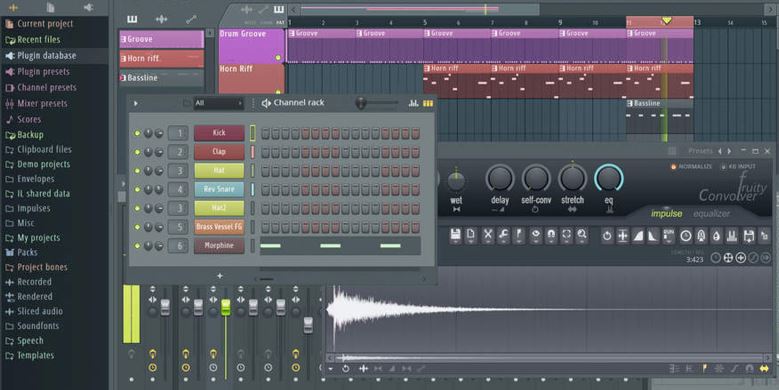Click the speaker icon beside Channel rack title
Viewport: 779px width, 390px height.
tap(266, 103)
